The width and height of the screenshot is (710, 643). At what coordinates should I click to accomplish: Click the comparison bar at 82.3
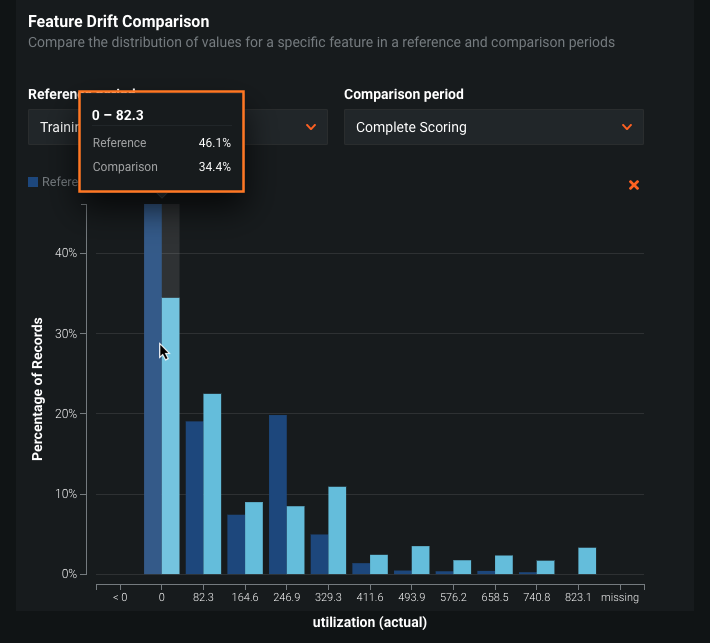click(212, 484)
